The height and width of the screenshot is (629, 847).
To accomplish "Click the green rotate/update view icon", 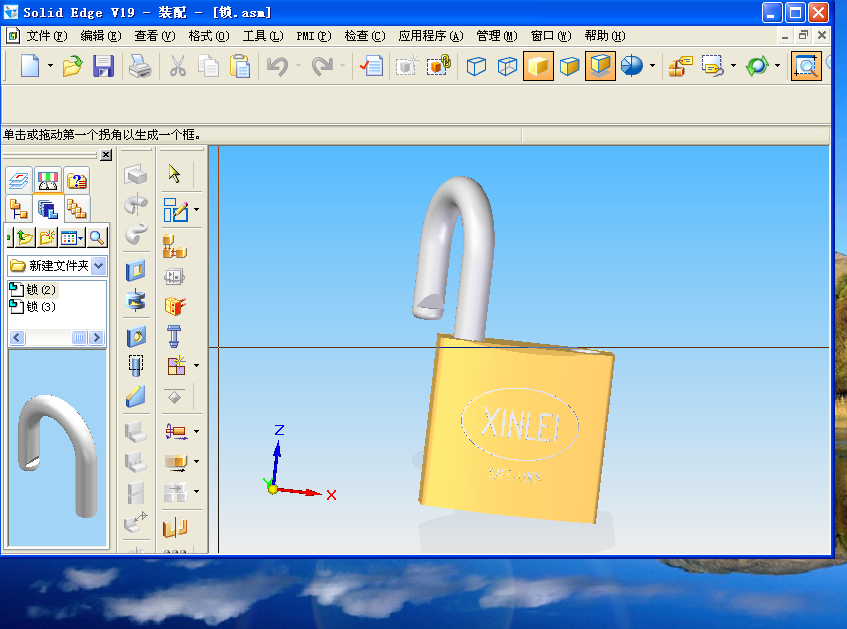I will click(757, 66).
